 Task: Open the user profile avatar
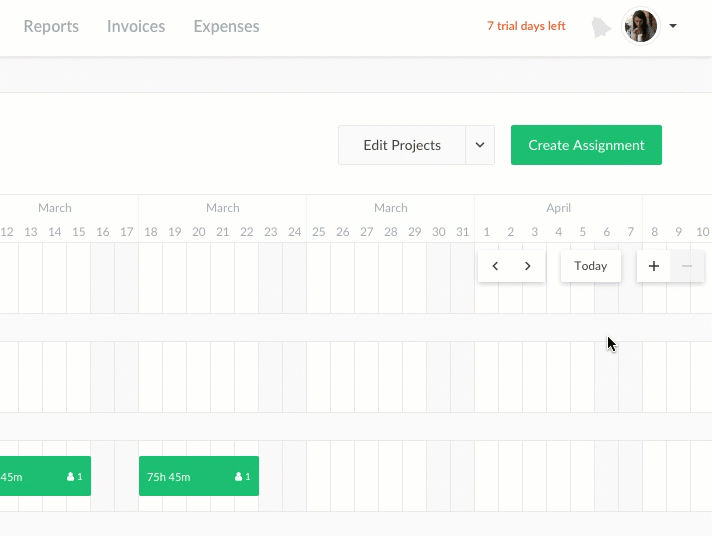point(641,26)
